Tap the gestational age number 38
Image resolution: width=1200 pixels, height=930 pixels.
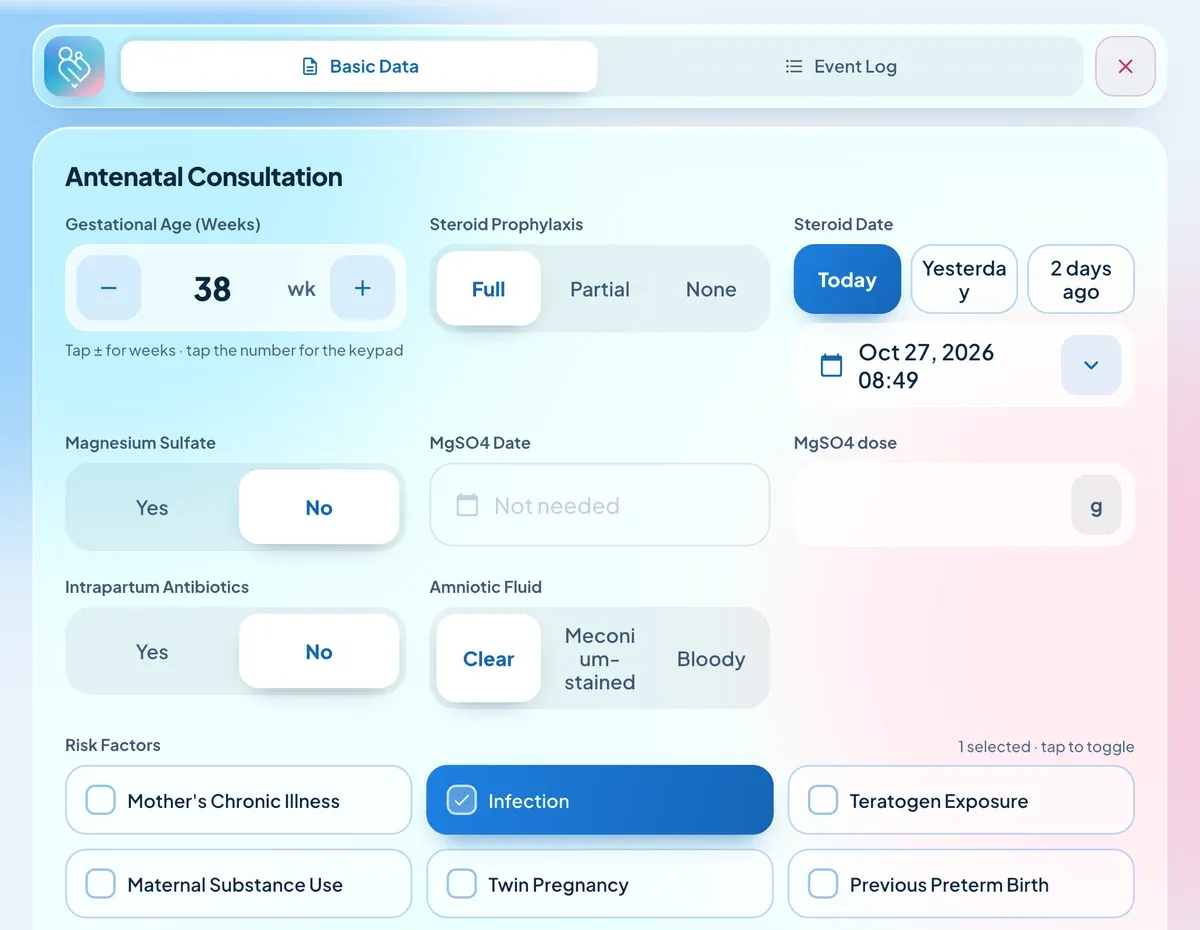pos(212,289)
